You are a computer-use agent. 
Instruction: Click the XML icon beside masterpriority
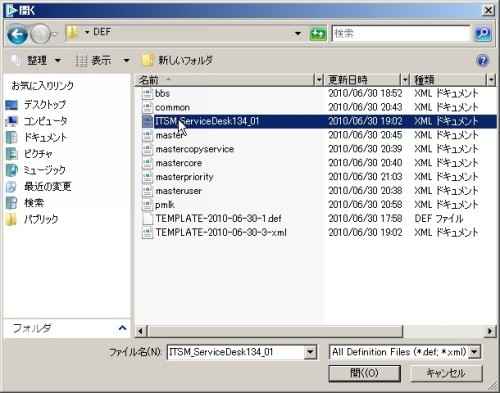(147, 177)
